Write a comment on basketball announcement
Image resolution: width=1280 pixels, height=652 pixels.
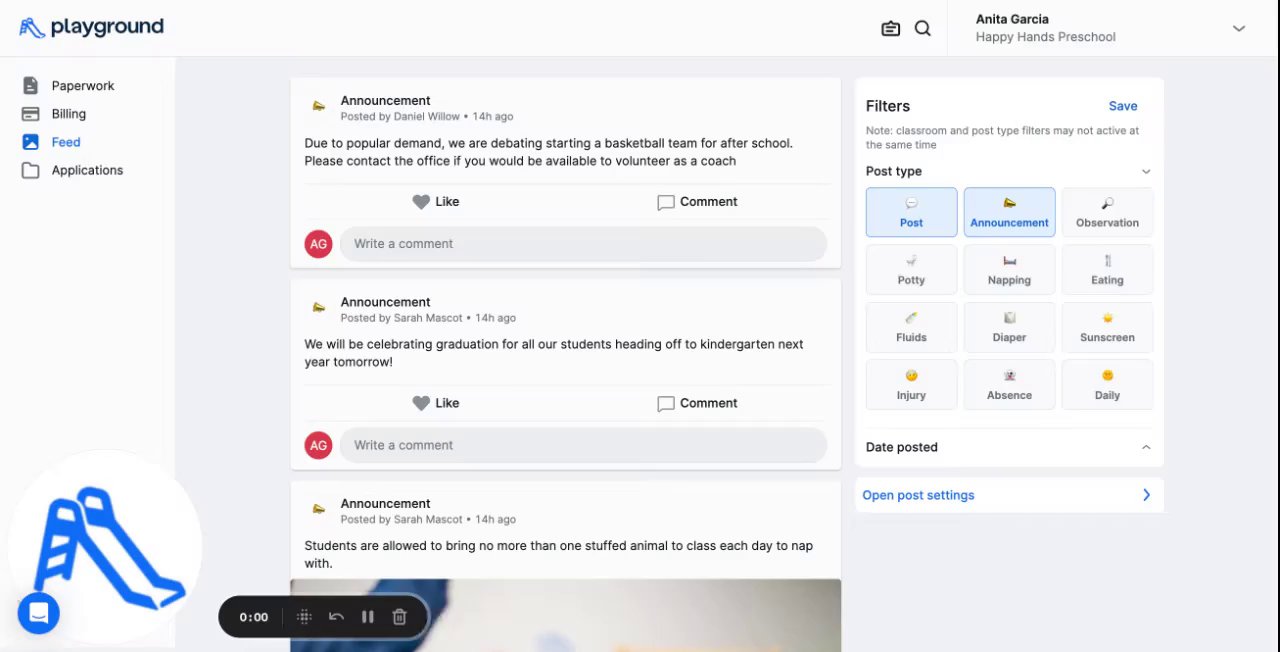(x=583, y=244)
